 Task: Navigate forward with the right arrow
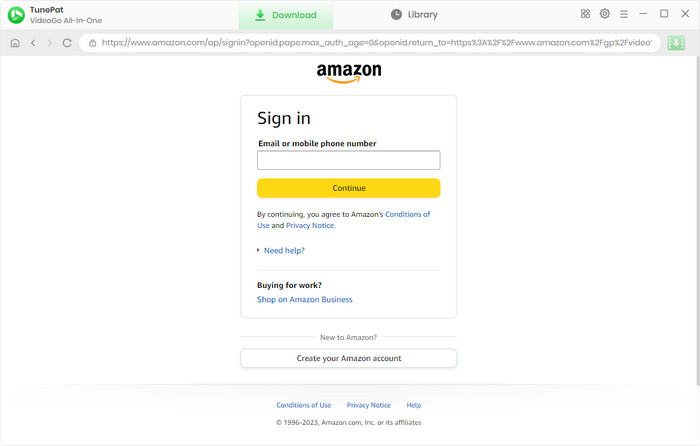(50, 43)
